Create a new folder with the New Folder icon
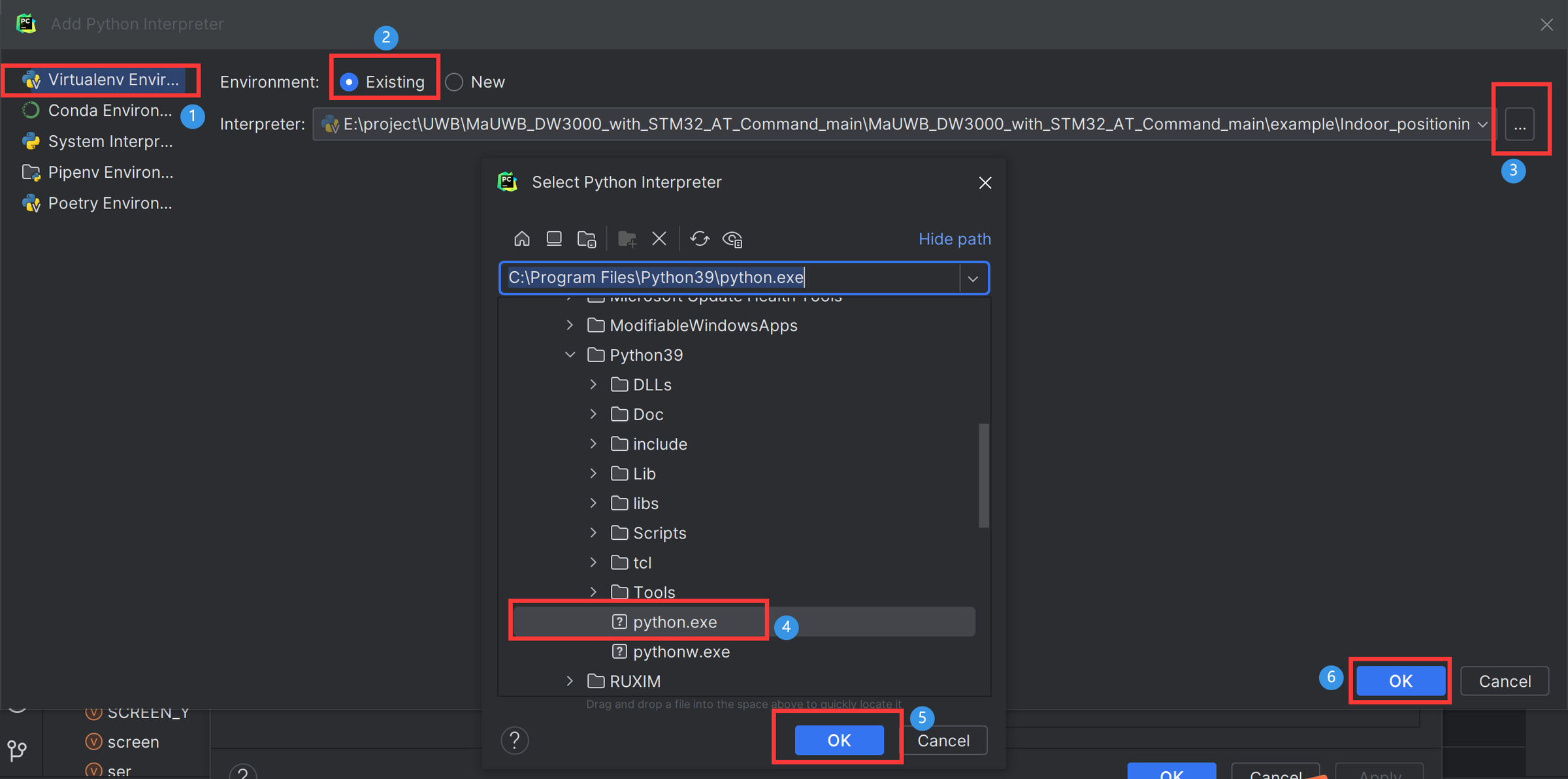The height and width of the screenshot is (779, 1568). click(627, 239)
